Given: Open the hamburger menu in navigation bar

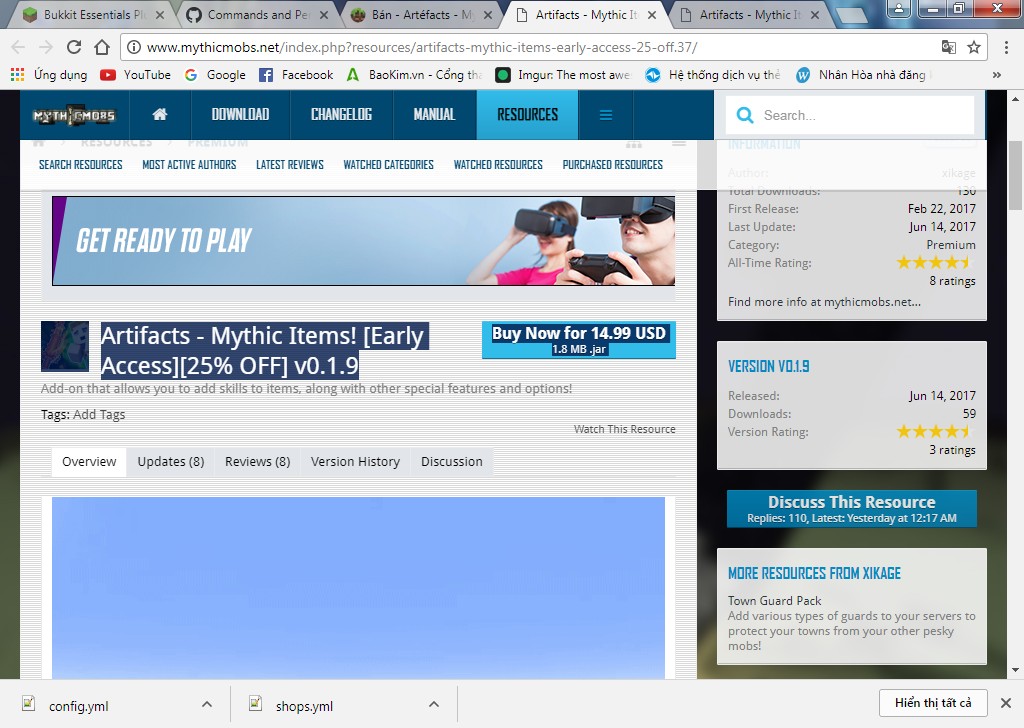Looking at the screenshot, I should 605,115.
